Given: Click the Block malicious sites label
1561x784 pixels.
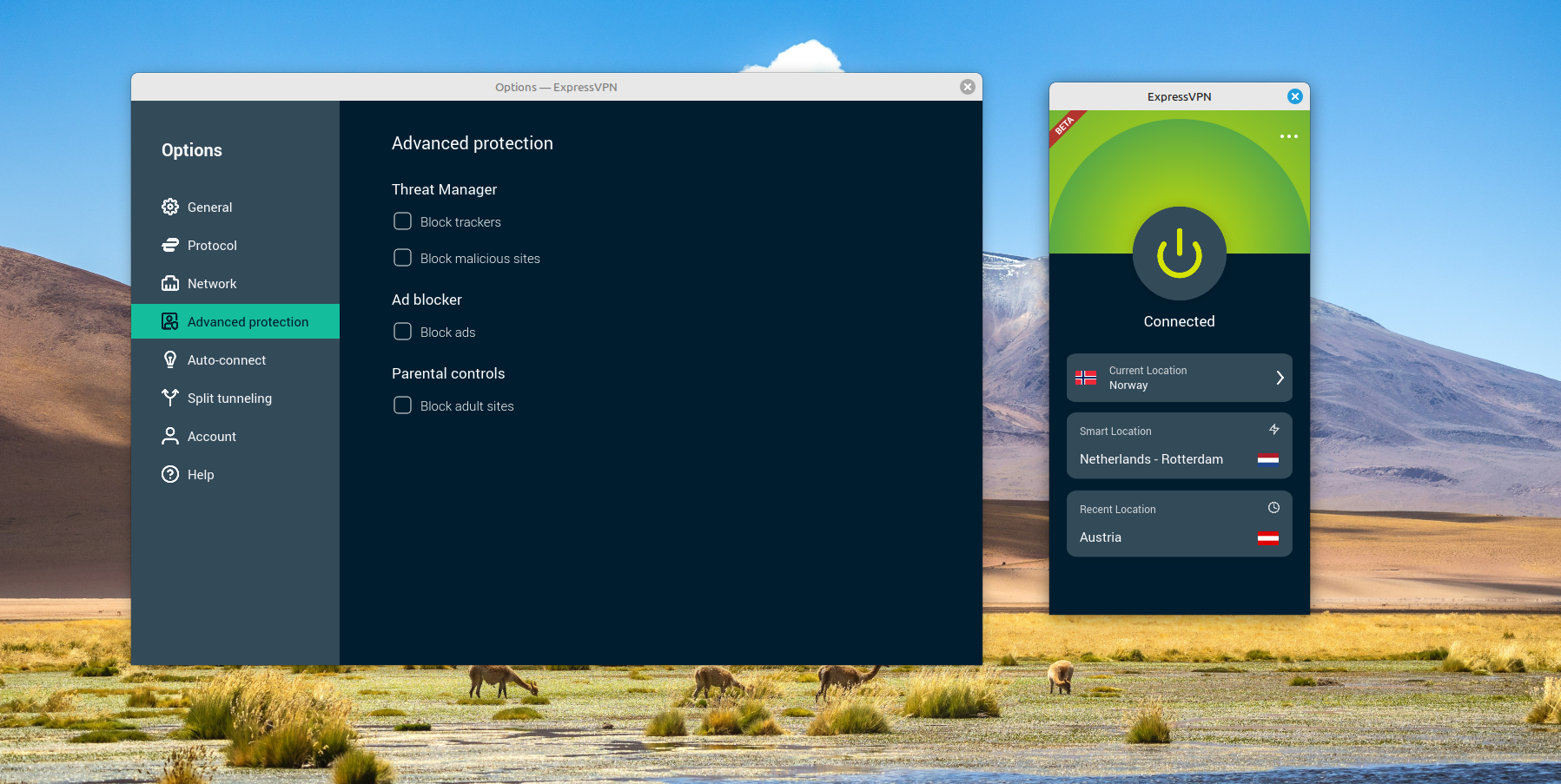Looking at the screenshot, I should pyautogui.click(x=480, y=259).
